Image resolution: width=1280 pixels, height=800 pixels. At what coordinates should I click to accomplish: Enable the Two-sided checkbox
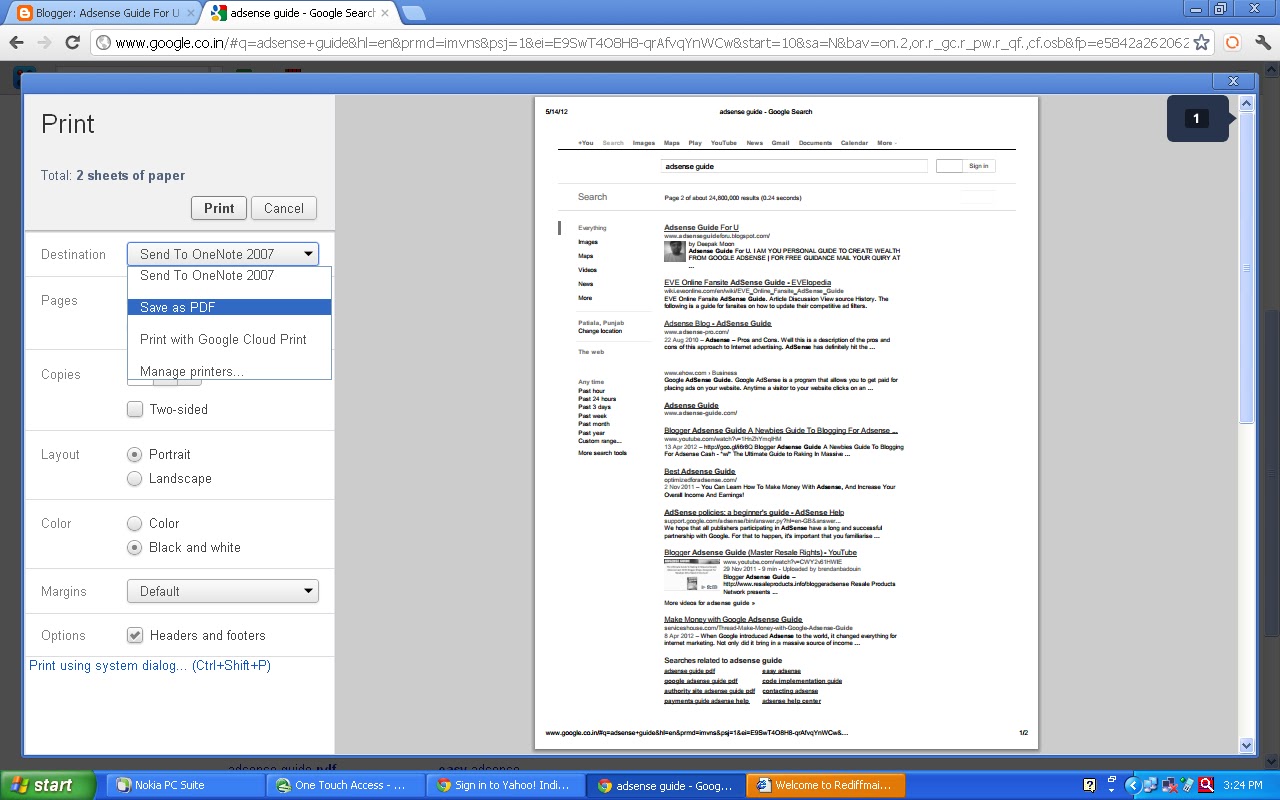point(135,409)
